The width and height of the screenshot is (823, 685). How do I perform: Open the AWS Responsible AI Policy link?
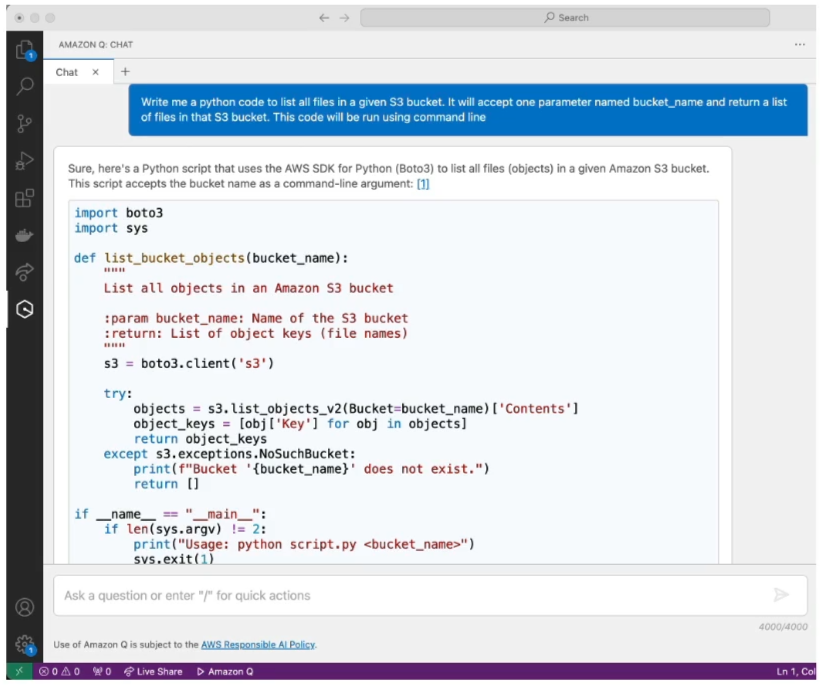pyautogui.click(x=258, y=645)
